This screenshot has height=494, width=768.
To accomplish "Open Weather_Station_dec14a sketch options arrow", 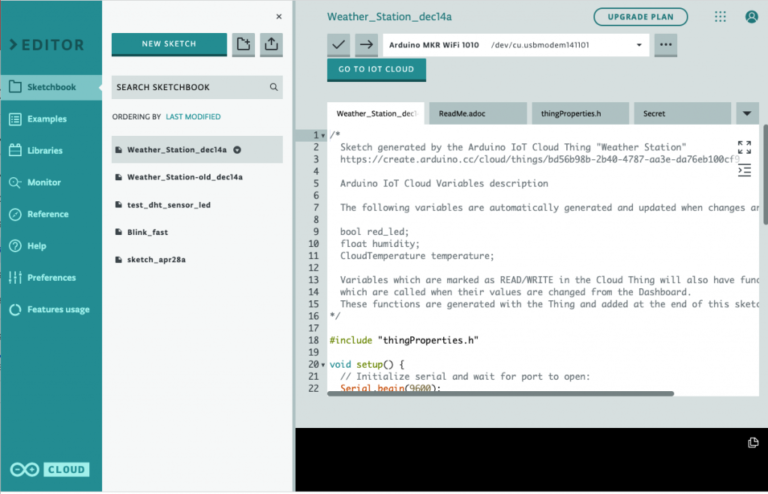I will 237,150.
